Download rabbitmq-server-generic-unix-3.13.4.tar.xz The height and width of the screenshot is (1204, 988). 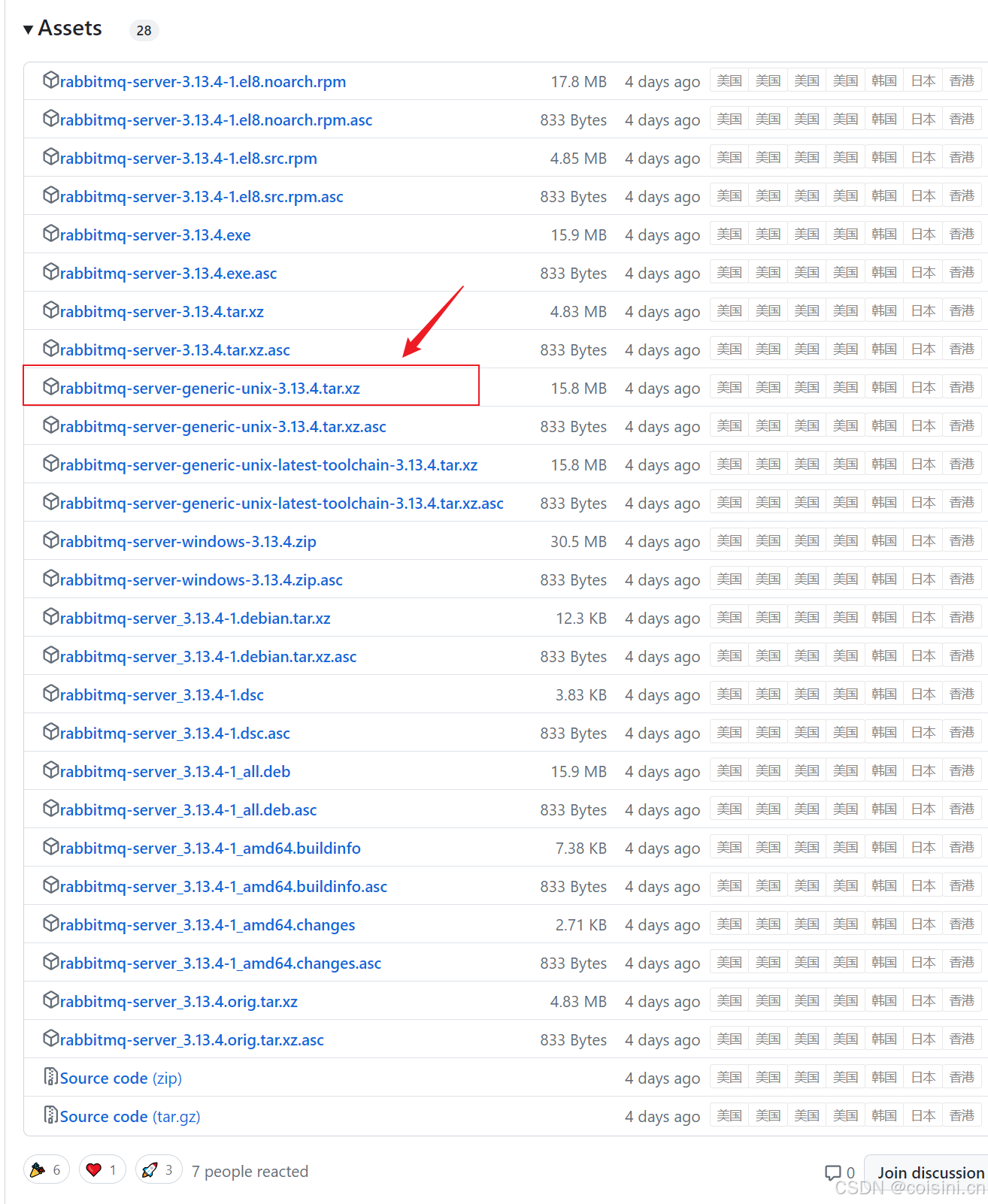coord(210,389)
